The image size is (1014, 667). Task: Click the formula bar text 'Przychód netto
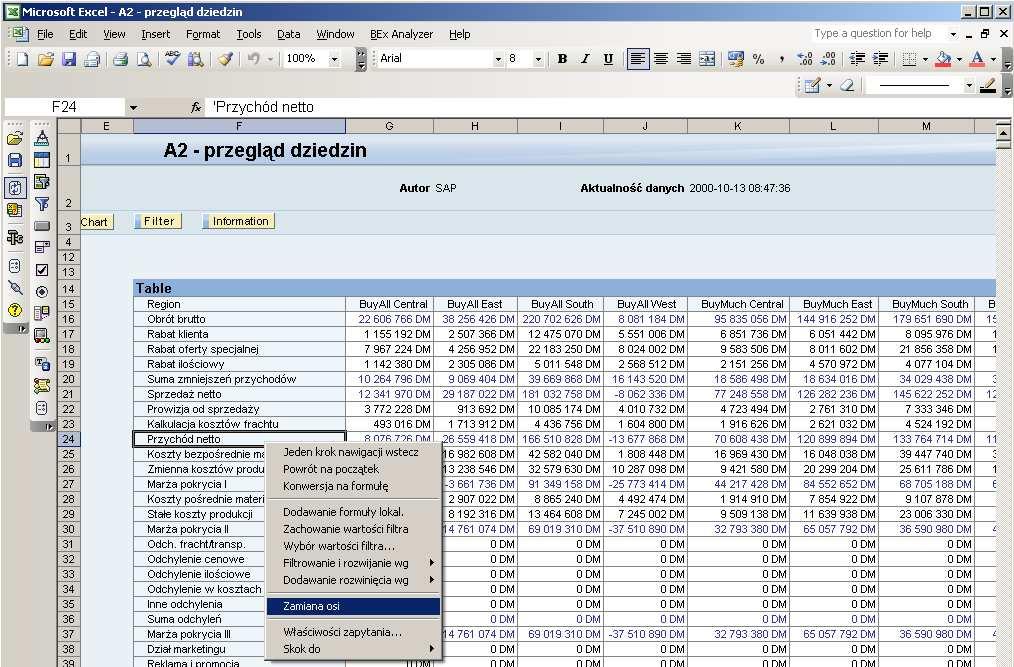263,107
